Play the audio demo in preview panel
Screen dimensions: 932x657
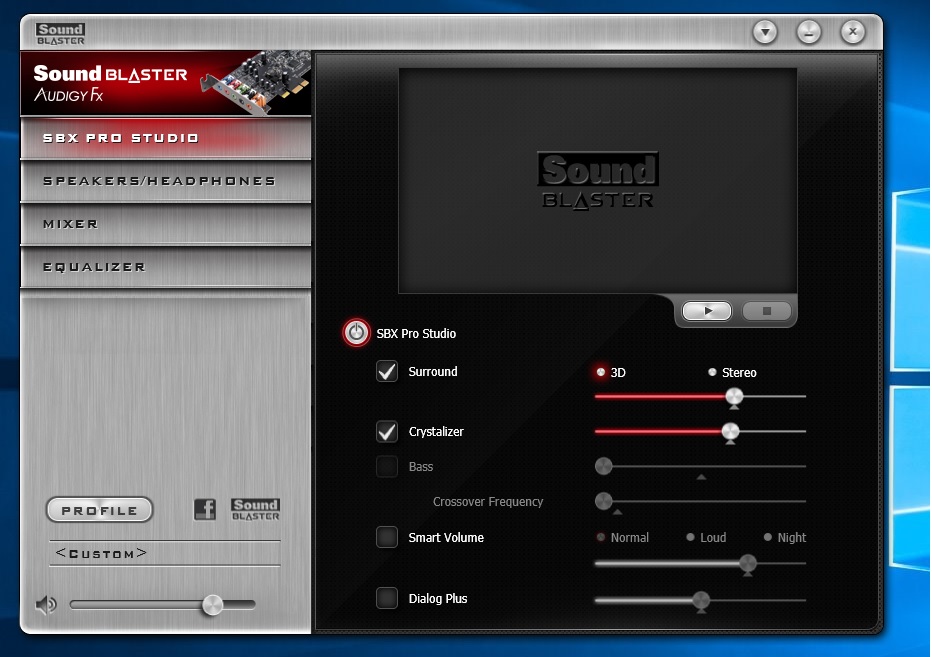point(707,311)
